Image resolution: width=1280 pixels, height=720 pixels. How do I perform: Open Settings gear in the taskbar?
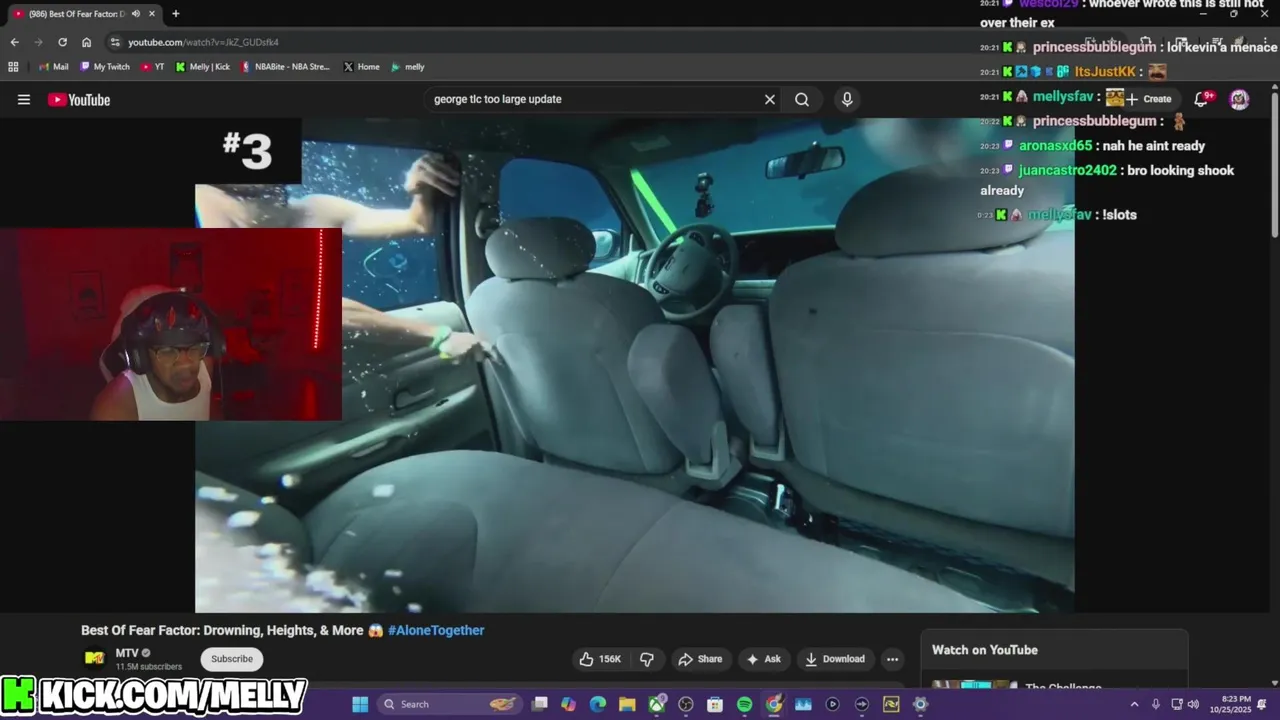920,704
